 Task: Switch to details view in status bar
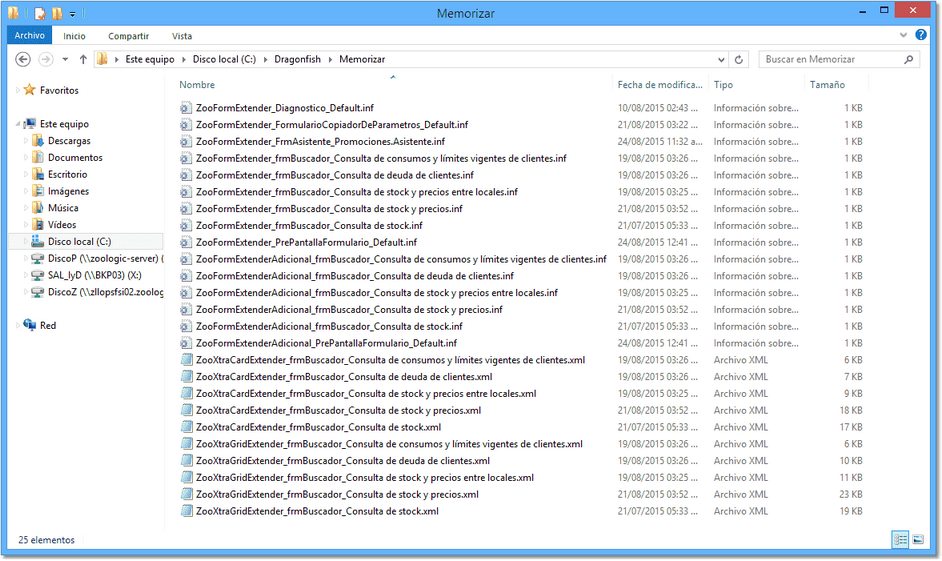[900, 540]
